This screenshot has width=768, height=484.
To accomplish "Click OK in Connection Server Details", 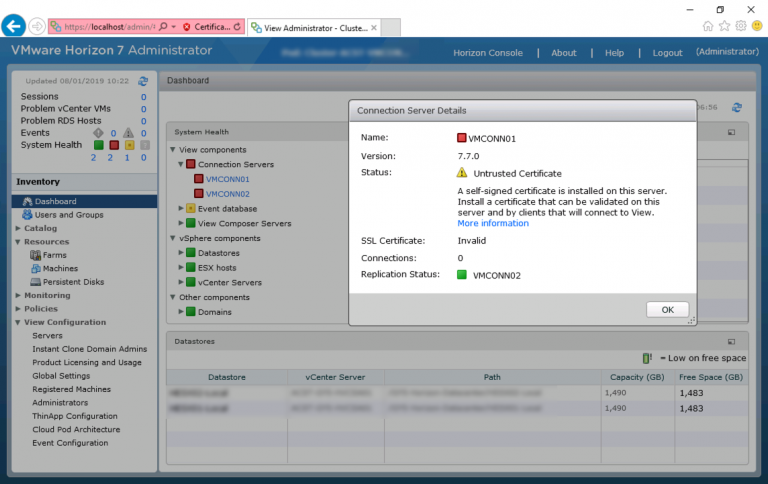I will click(667, 310).
